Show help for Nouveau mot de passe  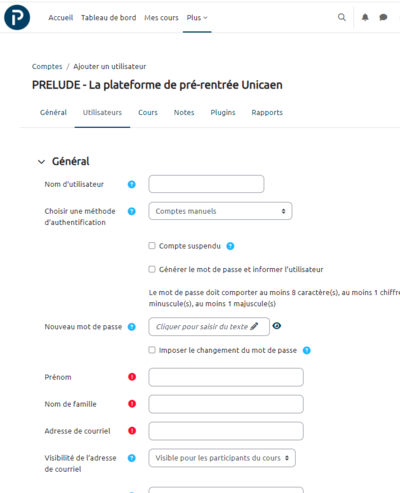[x=132, y=327]
